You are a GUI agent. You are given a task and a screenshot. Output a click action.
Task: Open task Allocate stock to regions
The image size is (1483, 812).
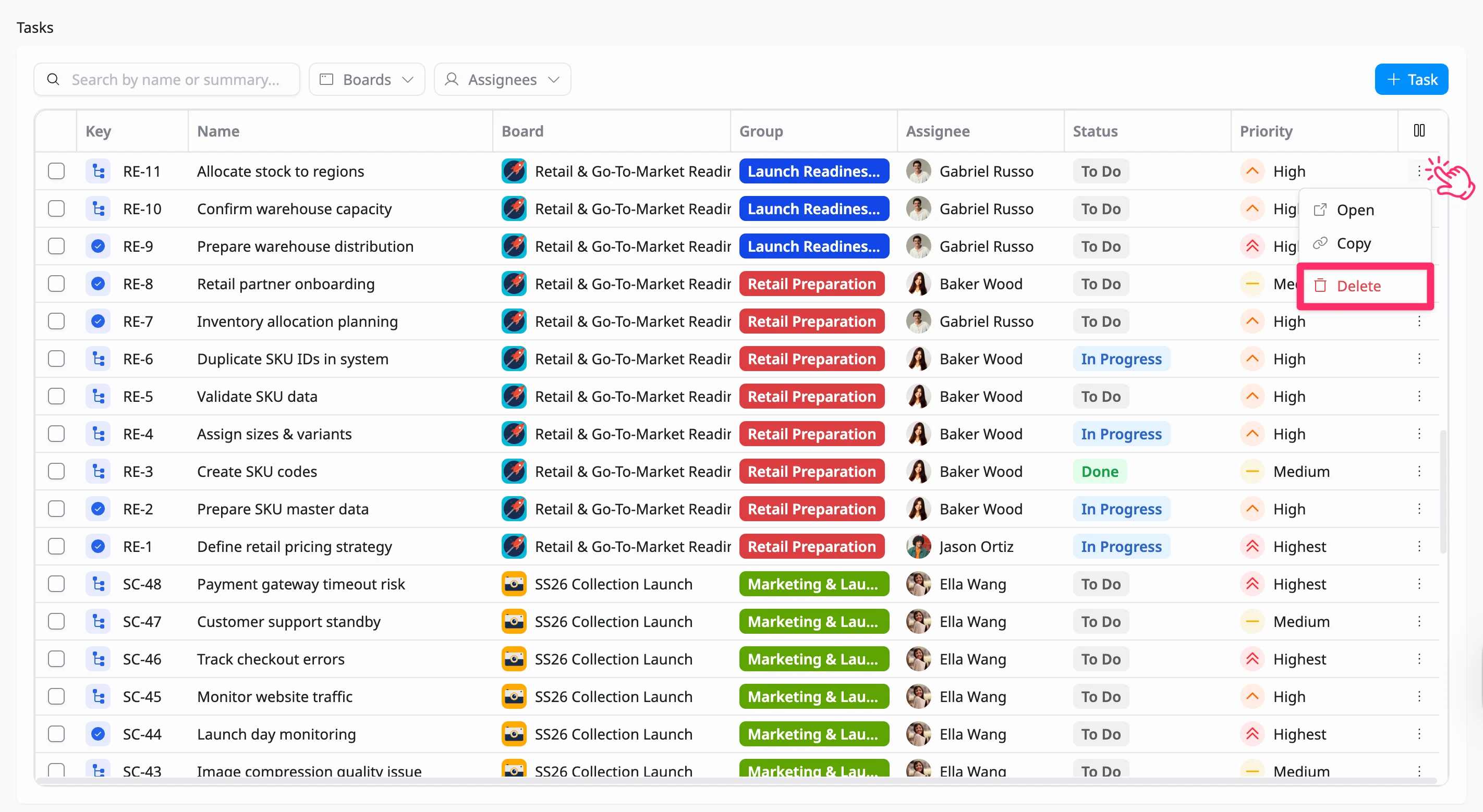coord(281,171)
